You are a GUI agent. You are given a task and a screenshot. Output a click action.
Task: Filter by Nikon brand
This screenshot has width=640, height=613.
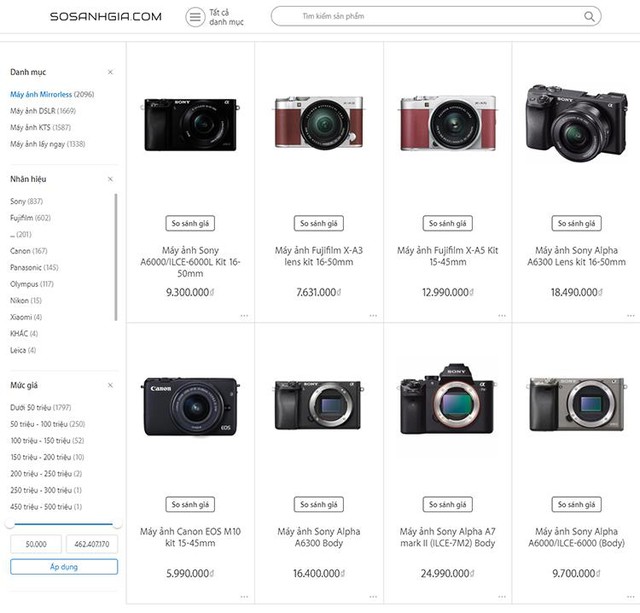(x=26, y=301)
